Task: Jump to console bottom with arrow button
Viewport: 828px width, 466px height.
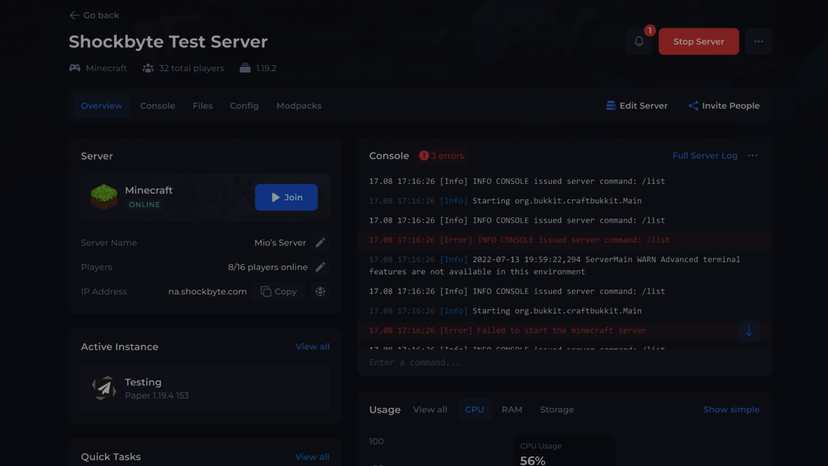Action: pyautogui.click(x=749, y=331)
